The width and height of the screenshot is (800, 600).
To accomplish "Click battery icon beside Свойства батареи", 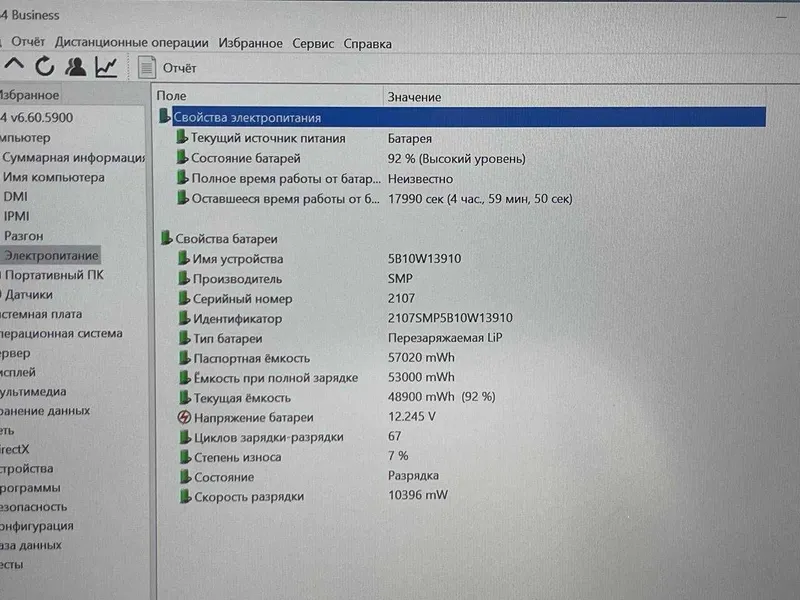I will point(166,238).
